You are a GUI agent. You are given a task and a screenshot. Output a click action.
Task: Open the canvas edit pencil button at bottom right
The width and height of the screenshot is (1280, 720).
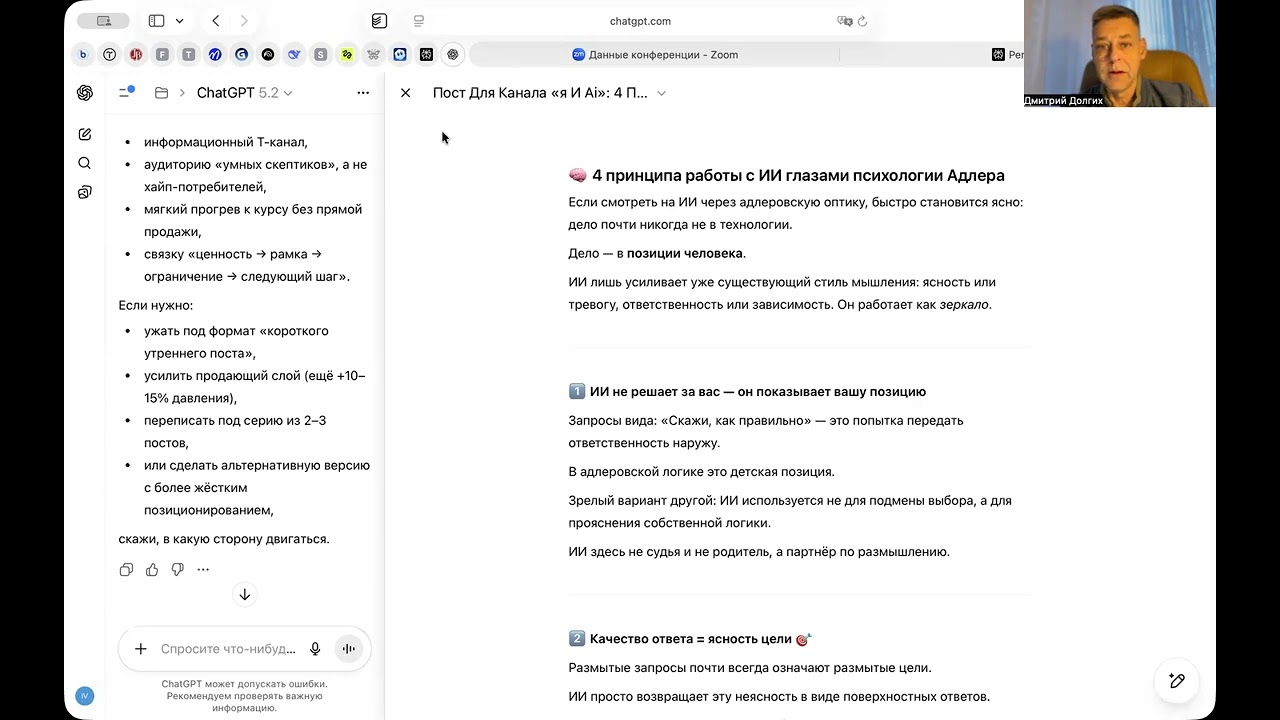pos(1177,681)
